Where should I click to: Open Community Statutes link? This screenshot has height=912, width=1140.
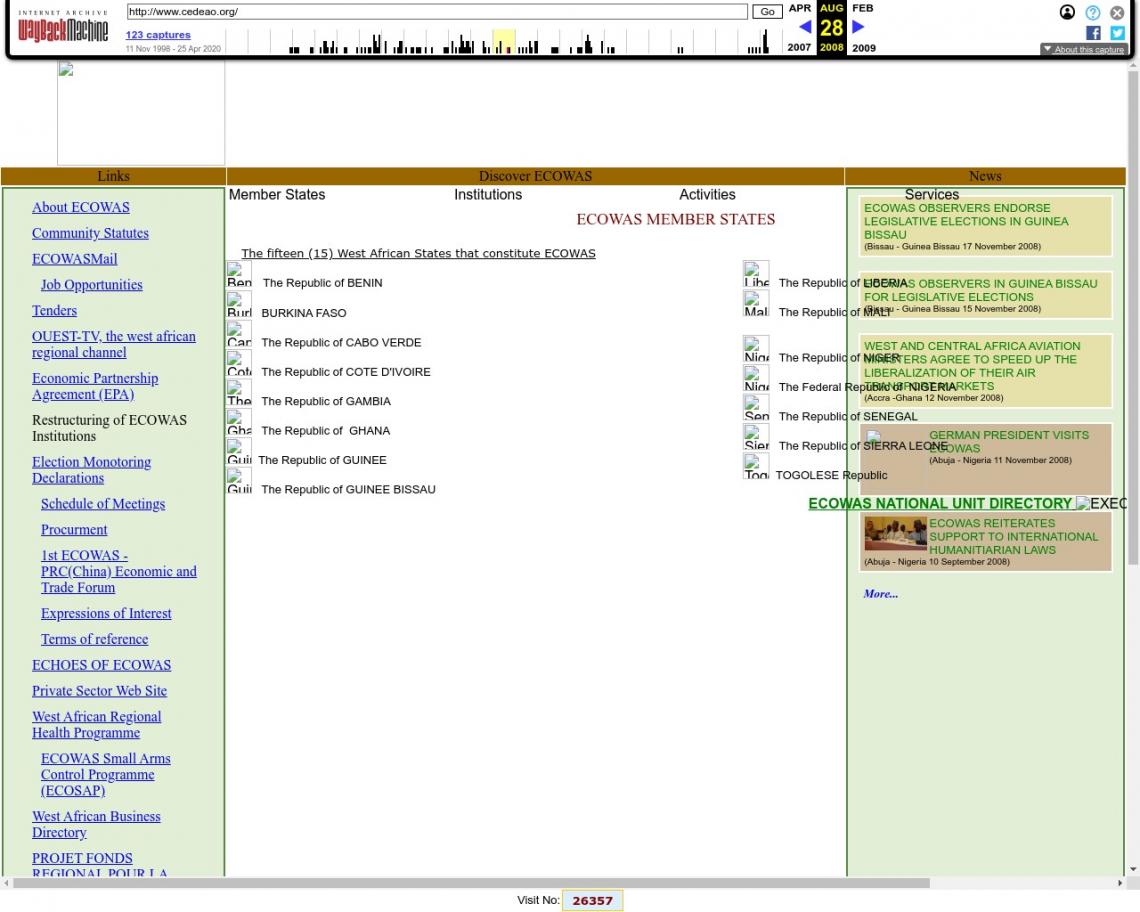[x=90, y=233]
